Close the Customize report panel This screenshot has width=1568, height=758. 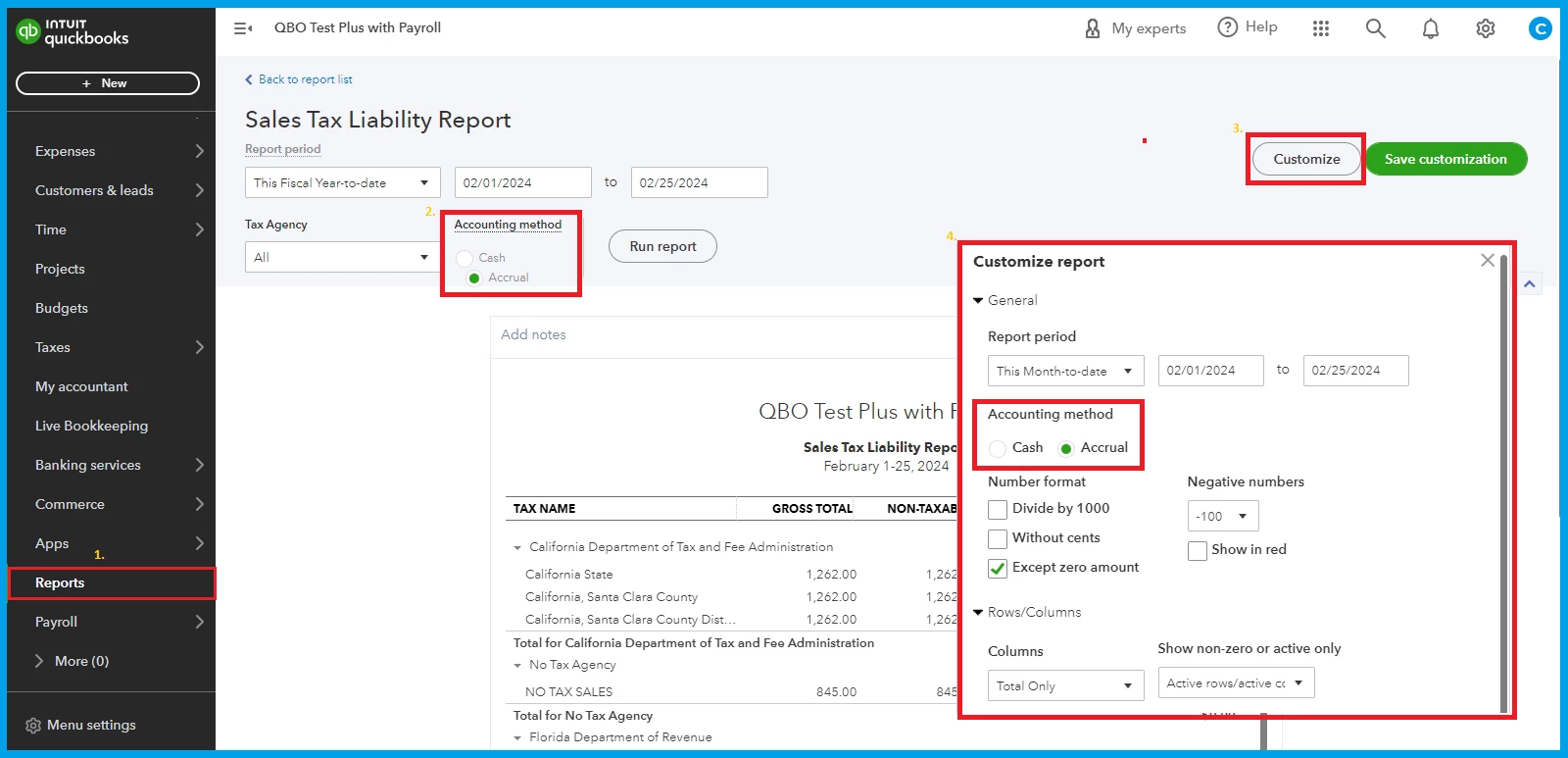(1488, 260)
